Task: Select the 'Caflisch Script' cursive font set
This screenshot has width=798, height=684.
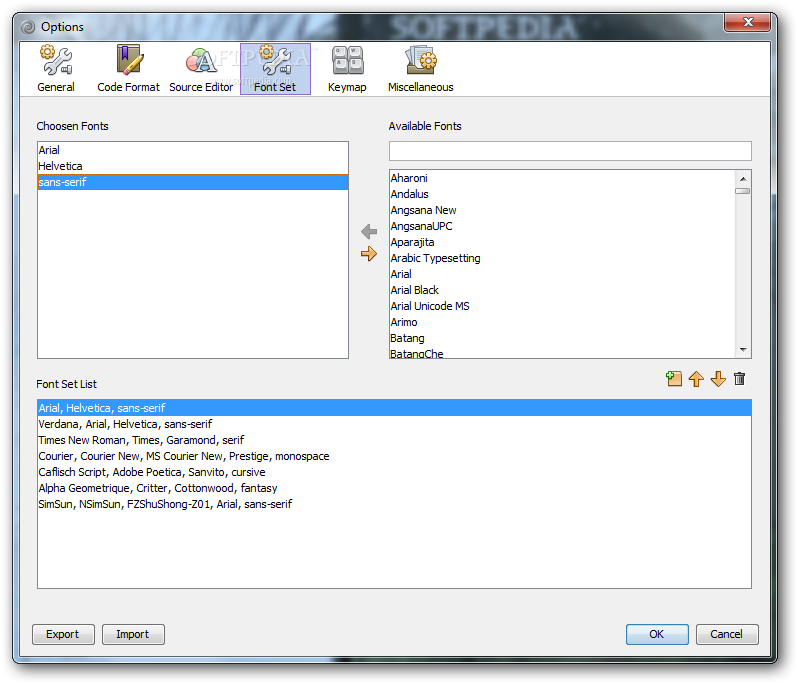Action: [394, 472]
